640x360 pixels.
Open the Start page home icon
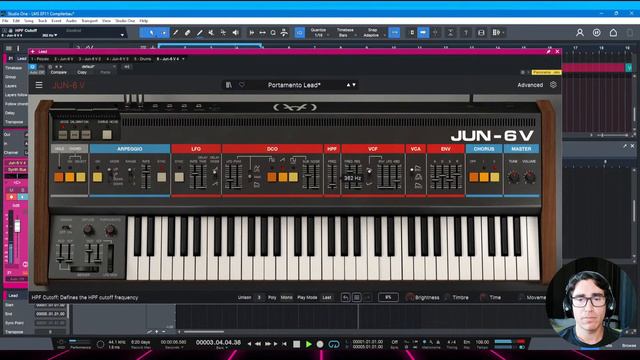pyautogui.click(x=613, y=33)
